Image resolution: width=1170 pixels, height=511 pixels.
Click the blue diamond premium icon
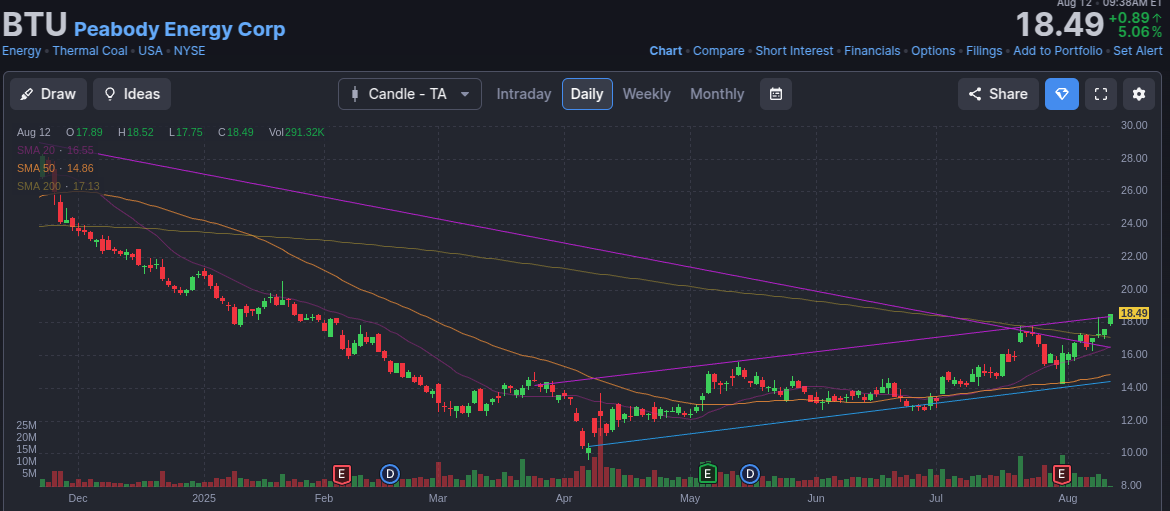[x=1062, y=94]
